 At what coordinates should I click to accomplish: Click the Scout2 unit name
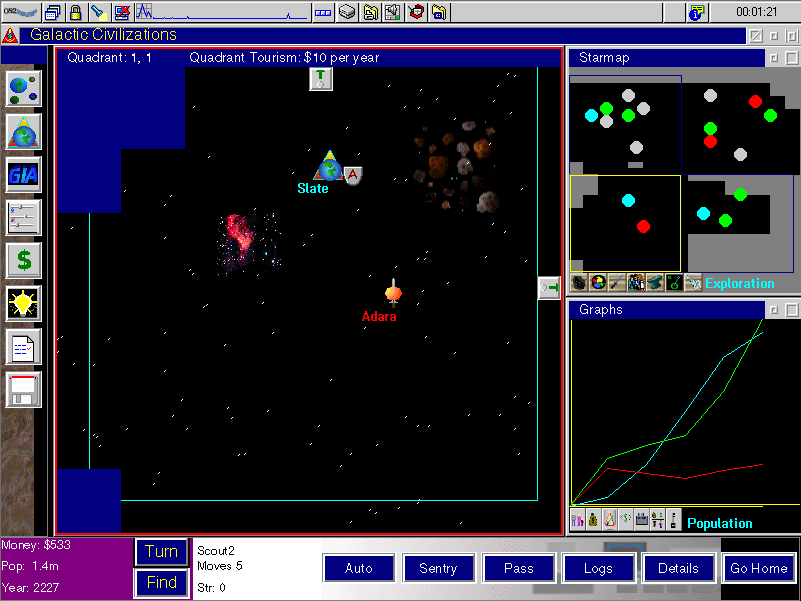(x=216, y=551)
